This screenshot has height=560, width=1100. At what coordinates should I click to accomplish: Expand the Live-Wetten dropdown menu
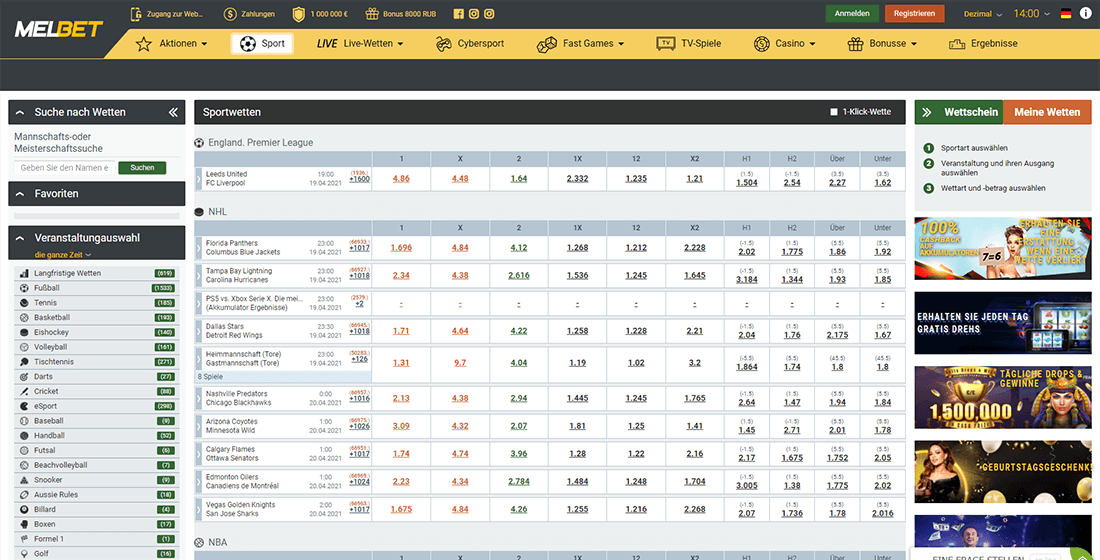pyautogui.click(x=360, y=44)
